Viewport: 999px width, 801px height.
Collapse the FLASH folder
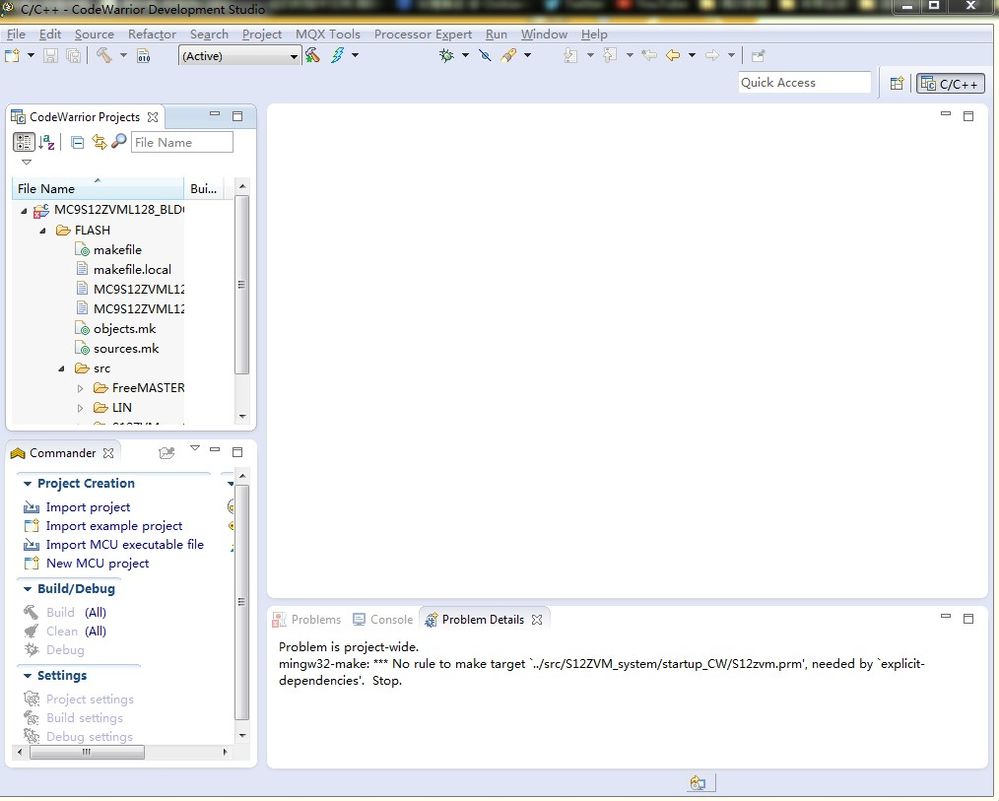coord(43,231)
